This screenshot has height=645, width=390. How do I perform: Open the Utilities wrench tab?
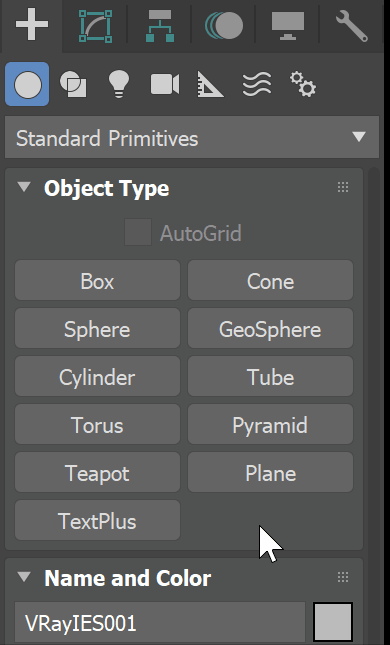click(352, 26)
